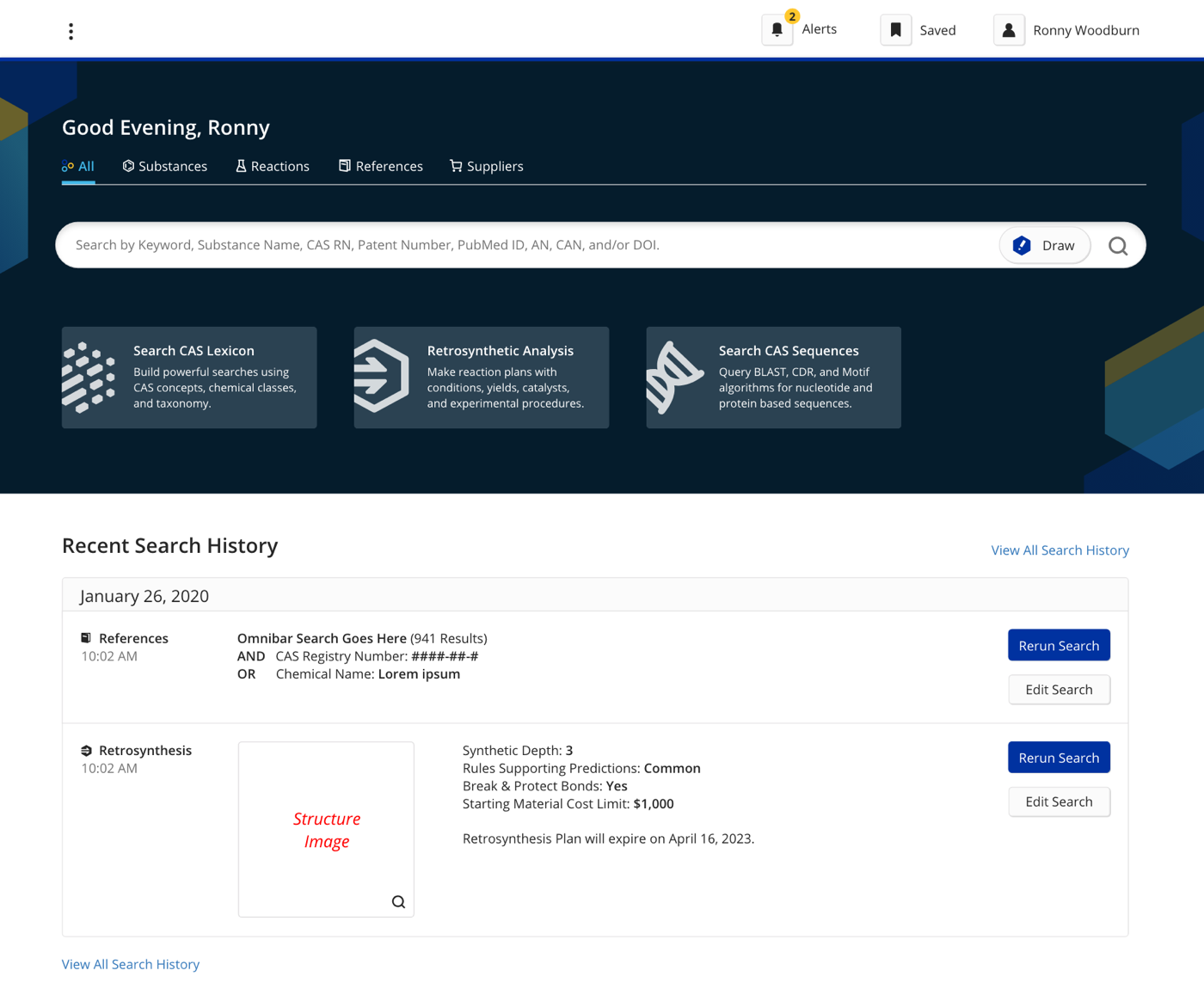This screenshot has width=1204, height=995.
Task: Click the magnifier icon on Structure Image
Action: 398,901
